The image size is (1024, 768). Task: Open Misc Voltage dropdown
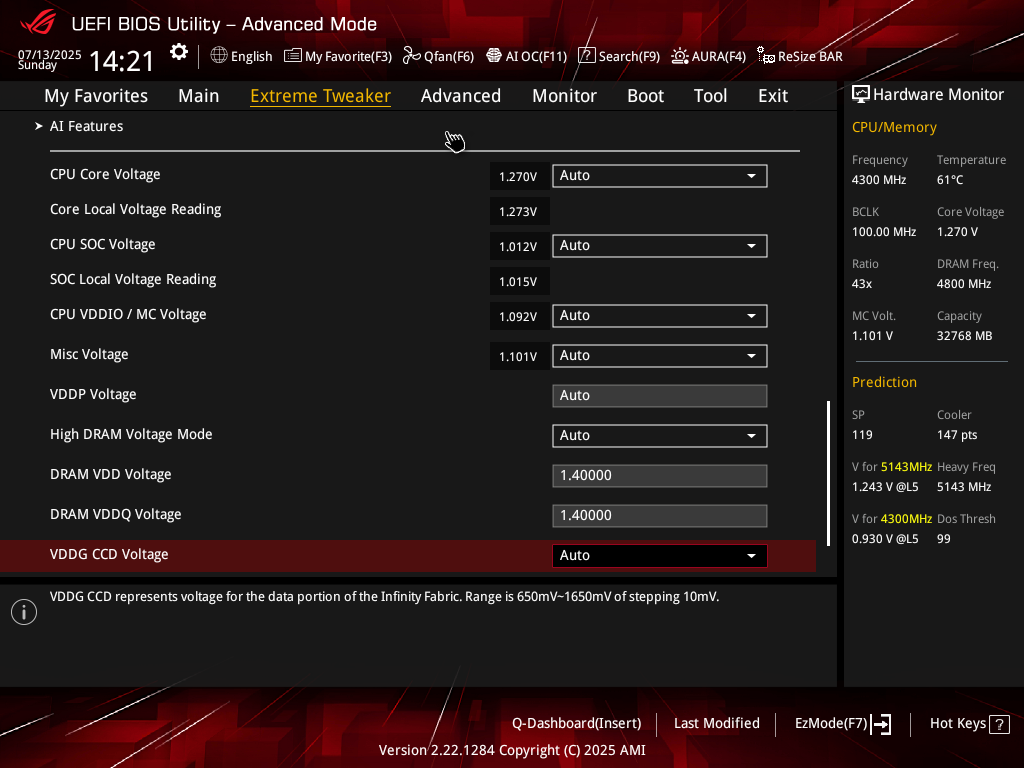coord(660,355)
